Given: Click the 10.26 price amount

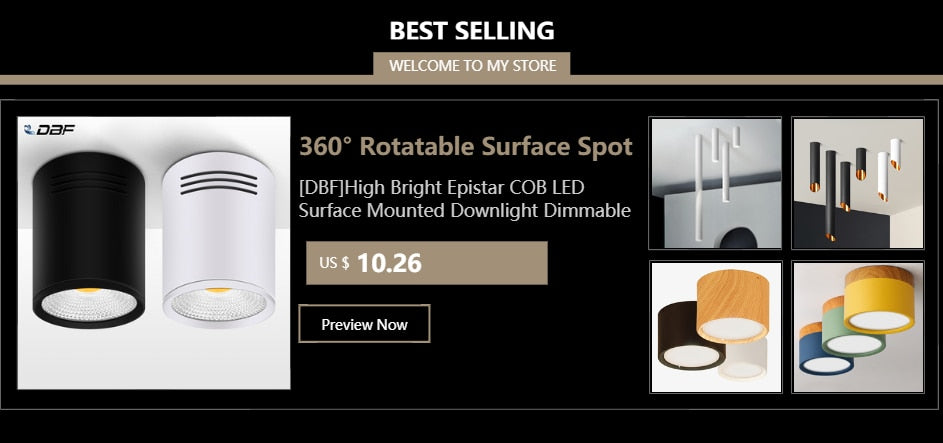Looking at the screenshot, I should 389,263.
